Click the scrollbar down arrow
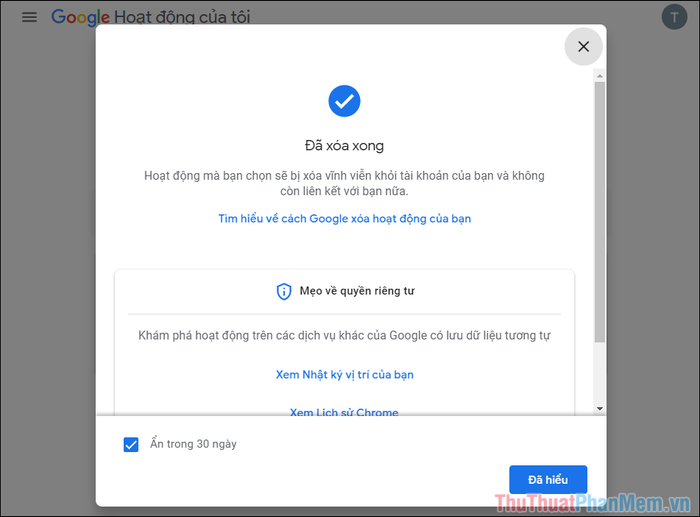This screenshot has height=517, width=700. [x=600, y=409]
